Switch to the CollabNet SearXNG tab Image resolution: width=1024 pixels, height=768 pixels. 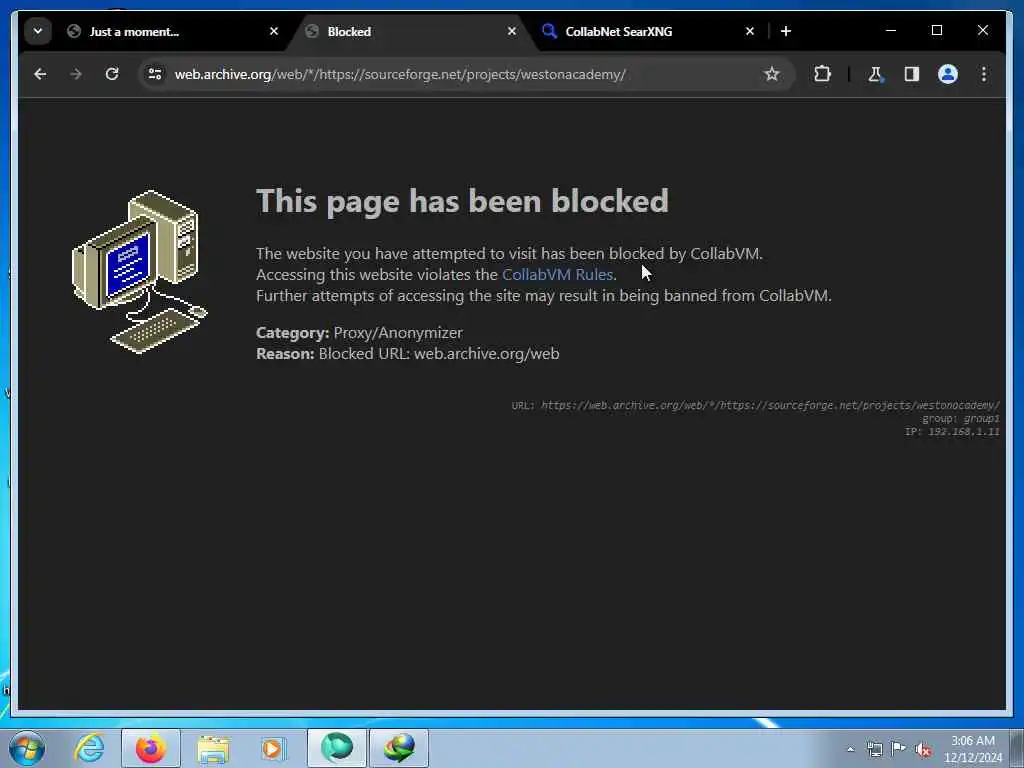[x=647, y=31]
